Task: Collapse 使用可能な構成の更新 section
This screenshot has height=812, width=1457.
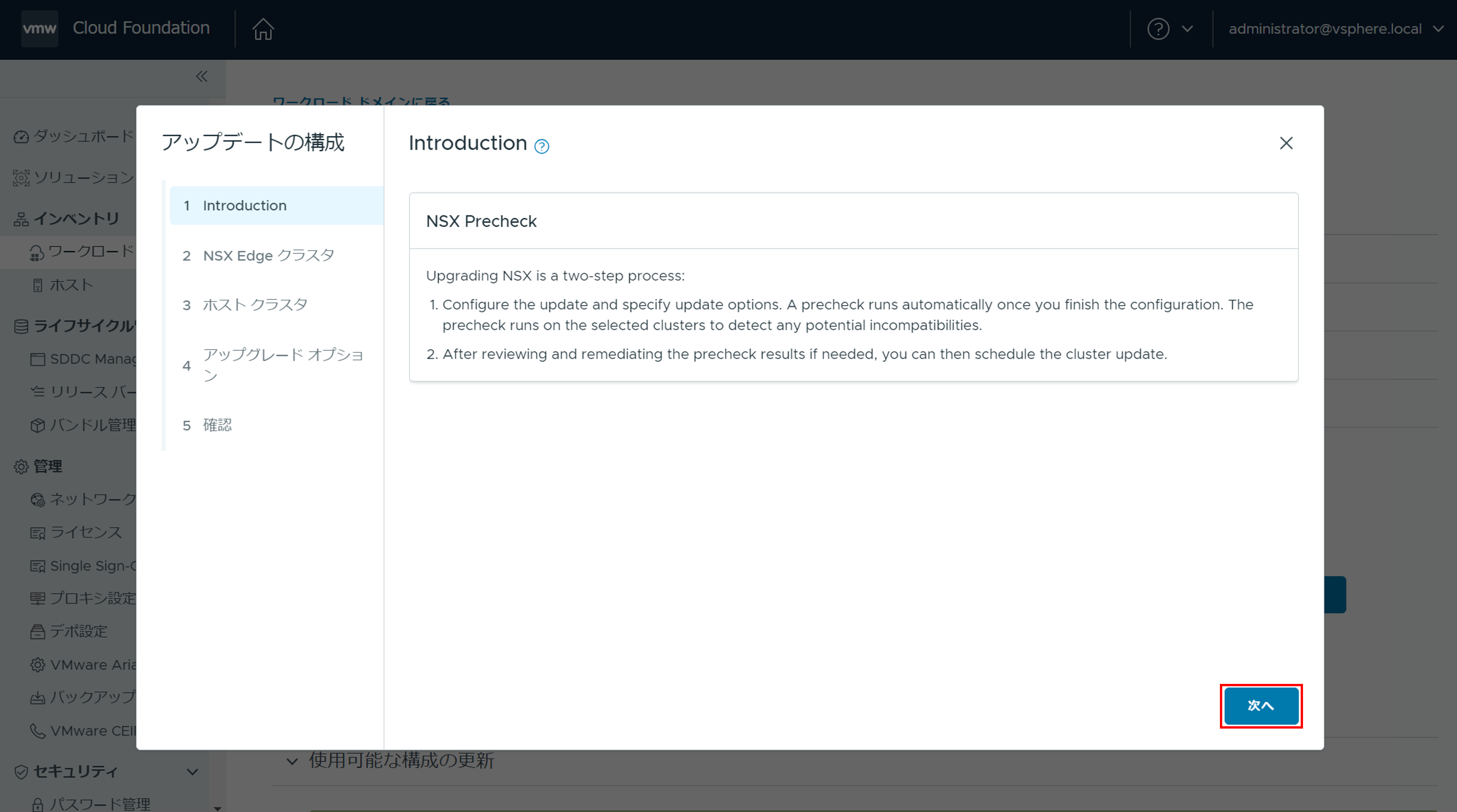Action: click(x=292, y=761)
